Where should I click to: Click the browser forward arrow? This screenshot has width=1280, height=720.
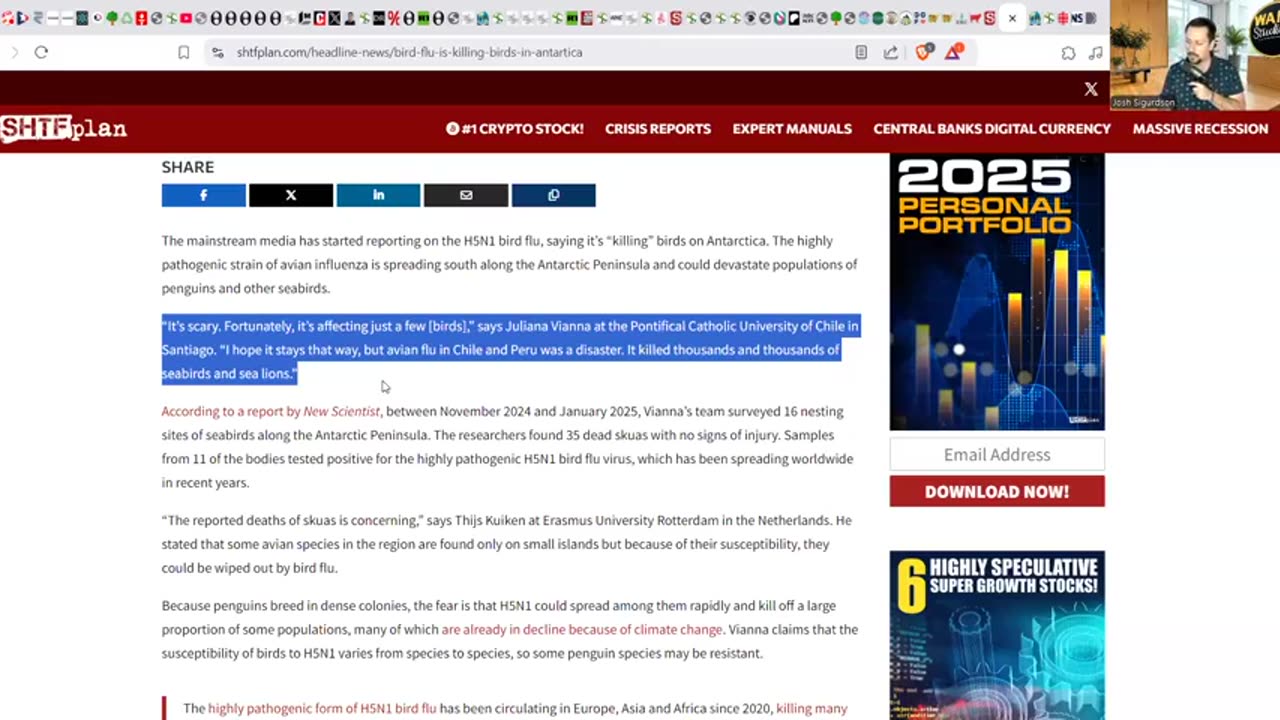click(14, 52)
